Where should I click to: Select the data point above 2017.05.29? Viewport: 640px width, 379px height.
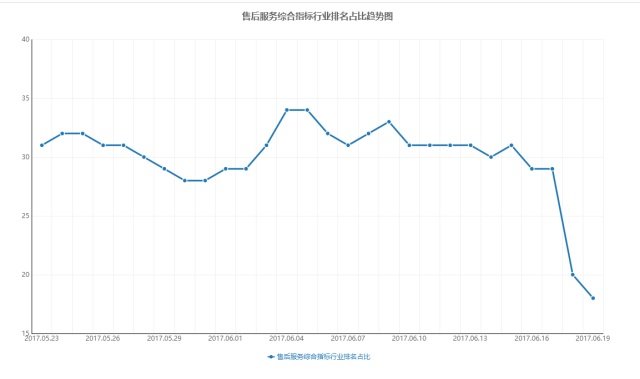[164, 169]
